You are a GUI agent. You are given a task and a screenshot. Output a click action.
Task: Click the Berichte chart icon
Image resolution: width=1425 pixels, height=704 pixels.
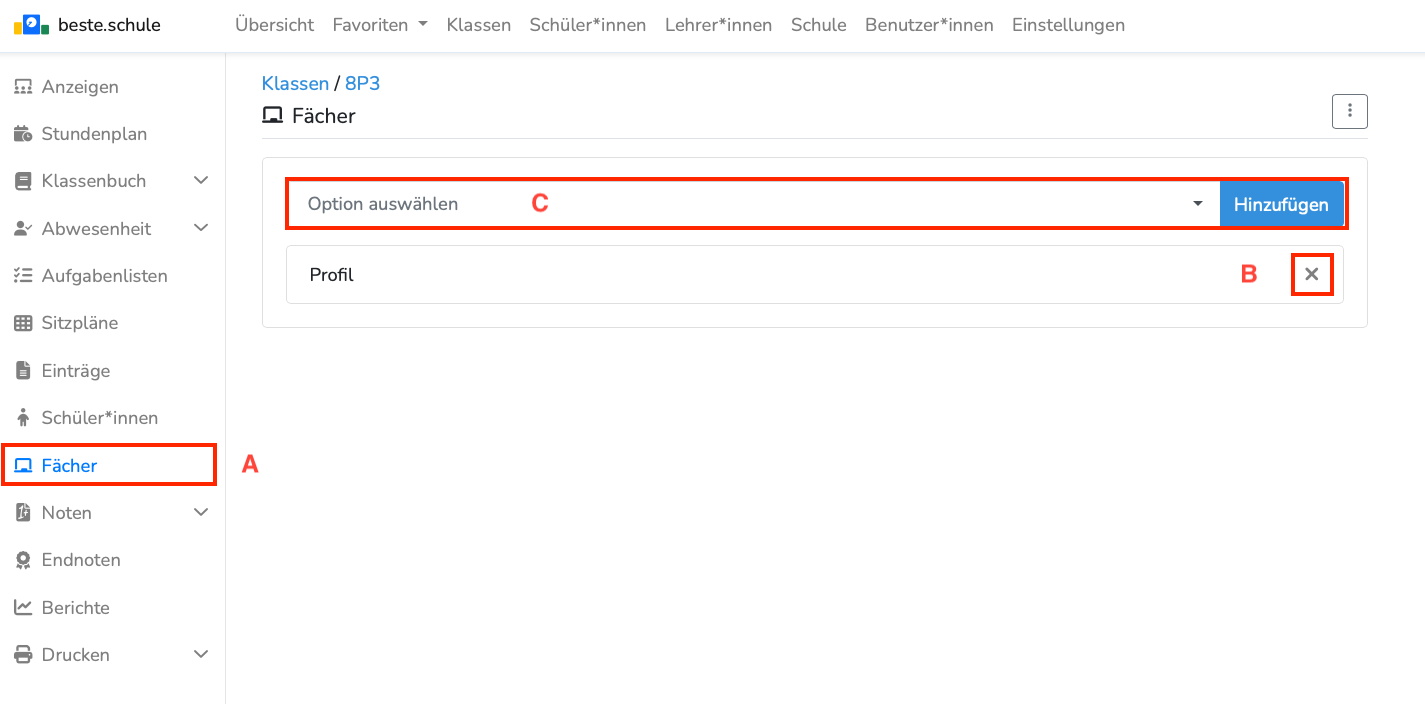(x=22, y=607)
